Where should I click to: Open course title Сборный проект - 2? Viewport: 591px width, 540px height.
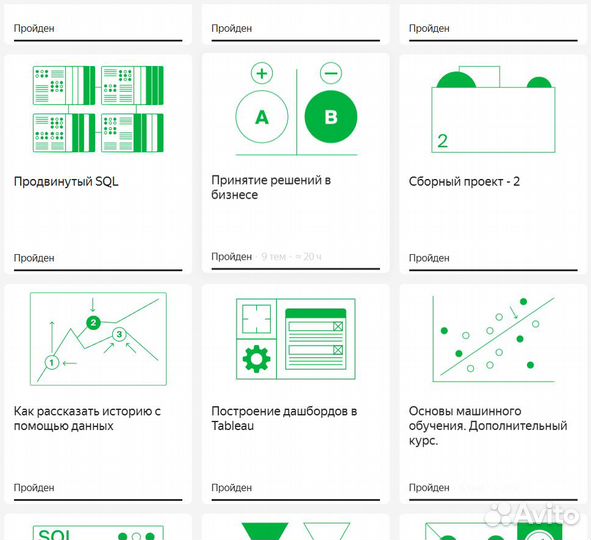tap(464, 182)
